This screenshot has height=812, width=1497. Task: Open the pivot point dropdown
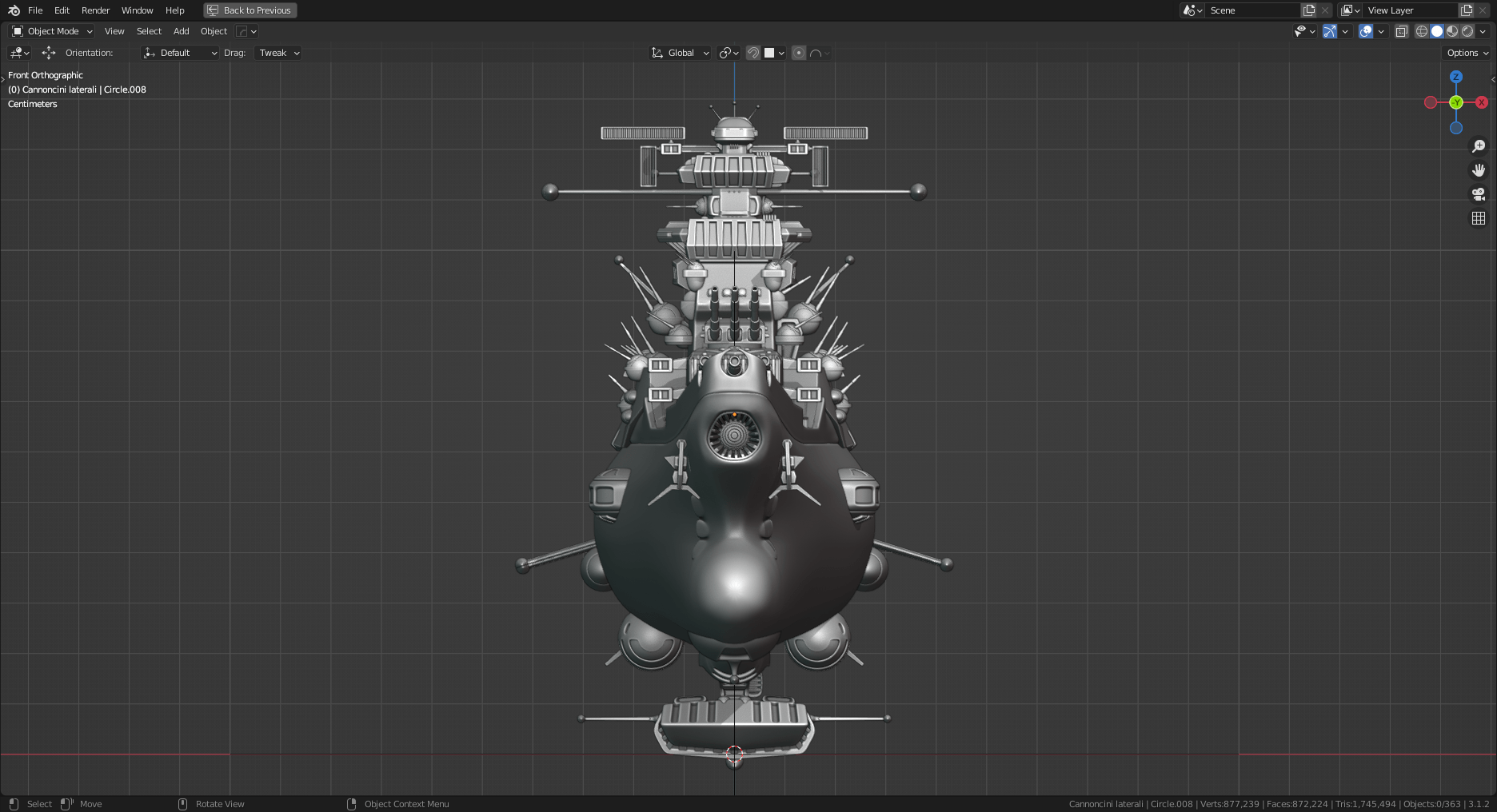[729, 53]
